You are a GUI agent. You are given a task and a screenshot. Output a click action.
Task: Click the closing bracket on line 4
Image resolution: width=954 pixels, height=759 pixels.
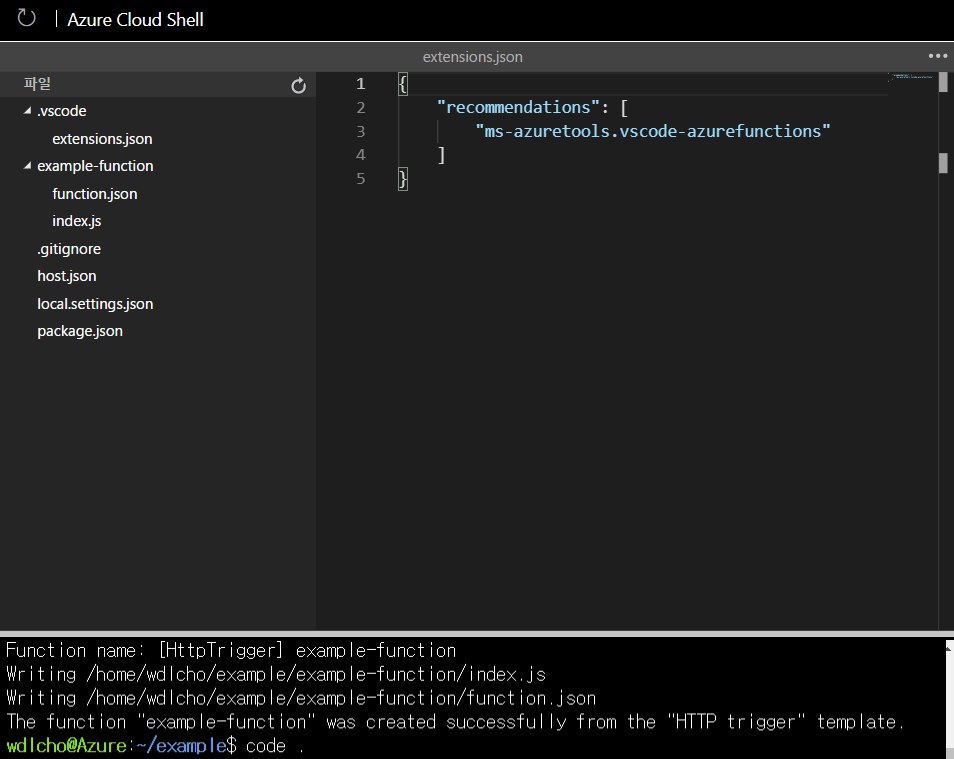(441, 155)
